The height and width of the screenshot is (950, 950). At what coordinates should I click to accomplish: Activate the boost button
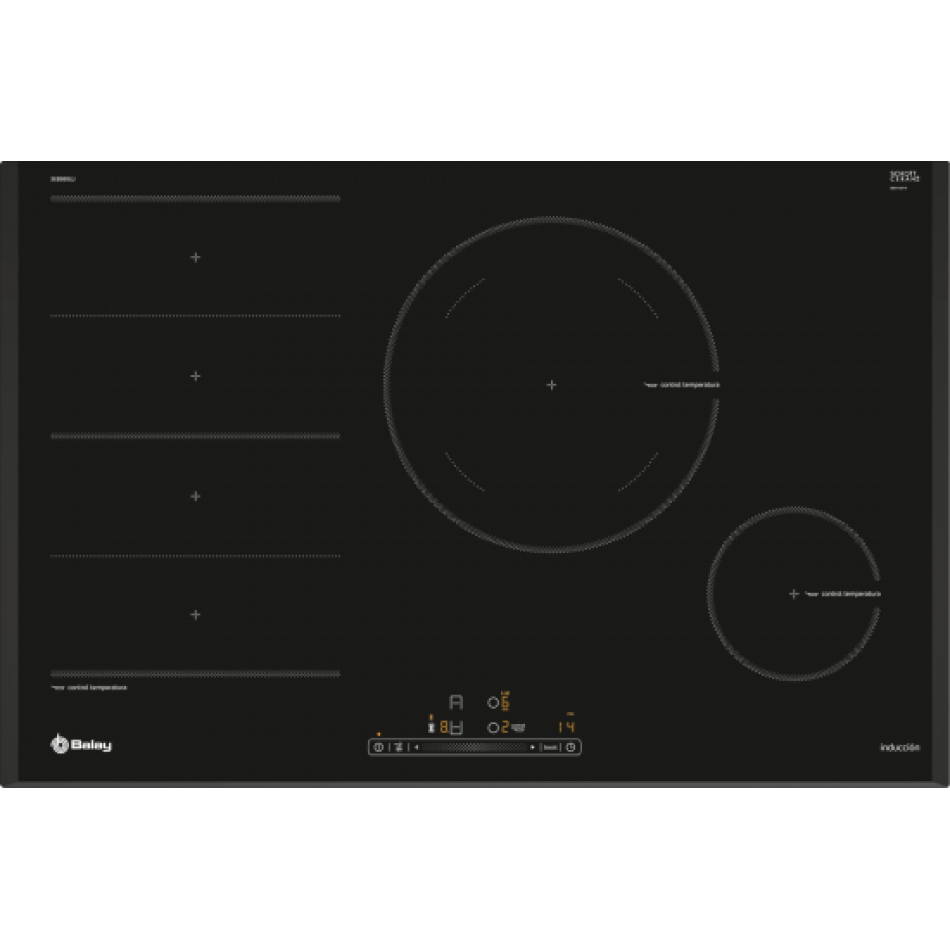(x=550, y=747)
